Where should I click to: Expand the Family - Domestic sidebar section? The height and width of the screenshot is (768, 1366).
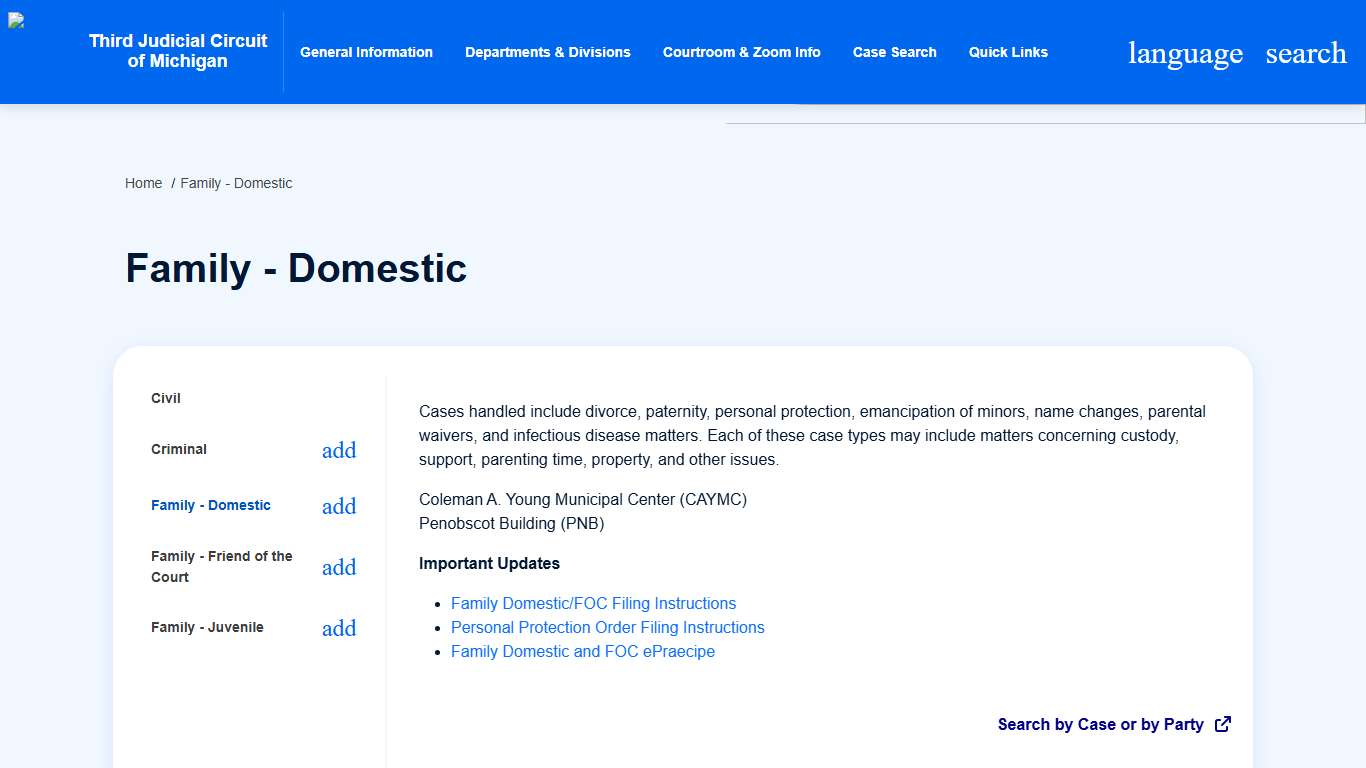[x=339, y=506]
